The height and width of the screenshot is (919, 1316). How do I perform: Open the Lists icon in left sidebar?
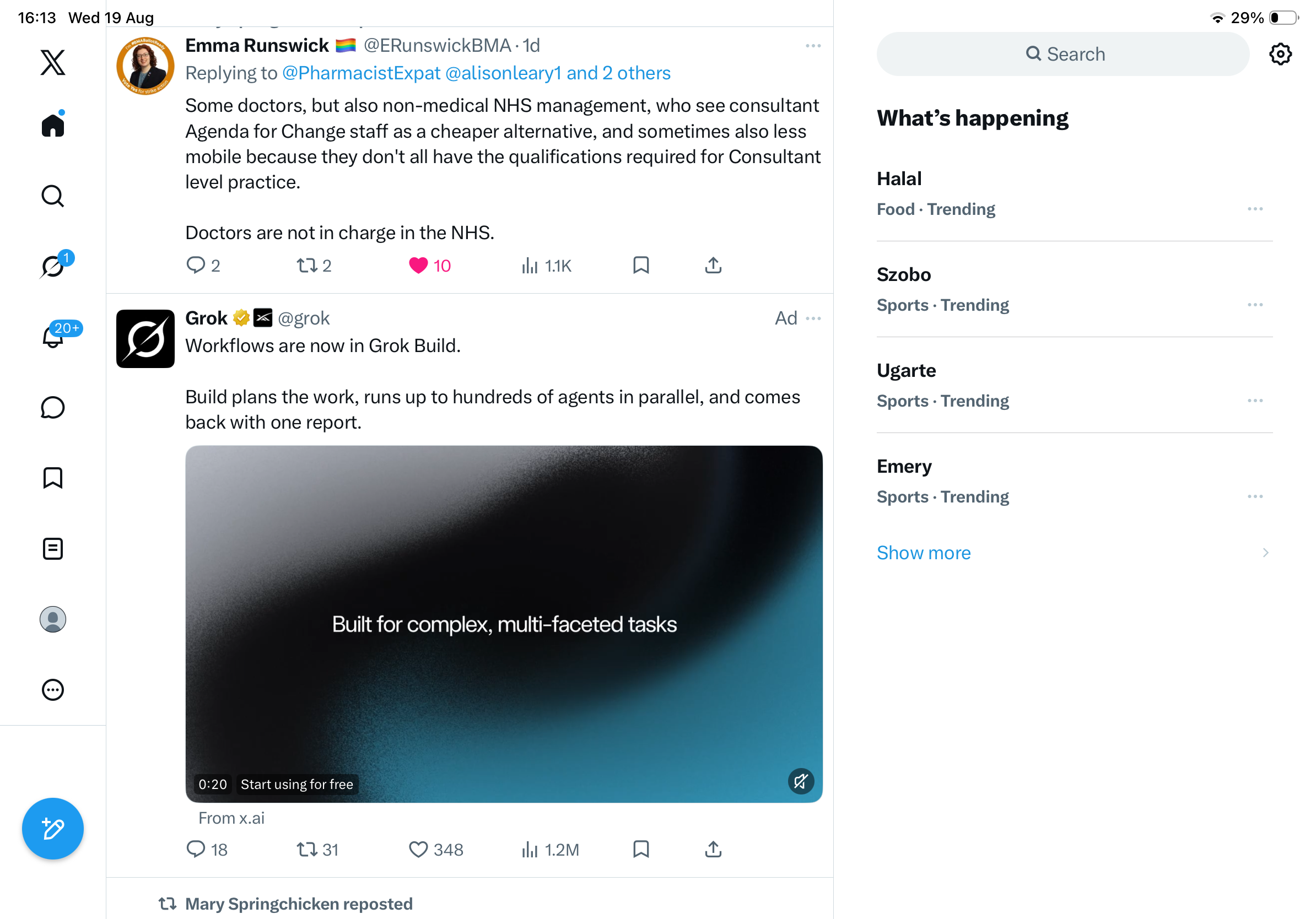[53, 549]
